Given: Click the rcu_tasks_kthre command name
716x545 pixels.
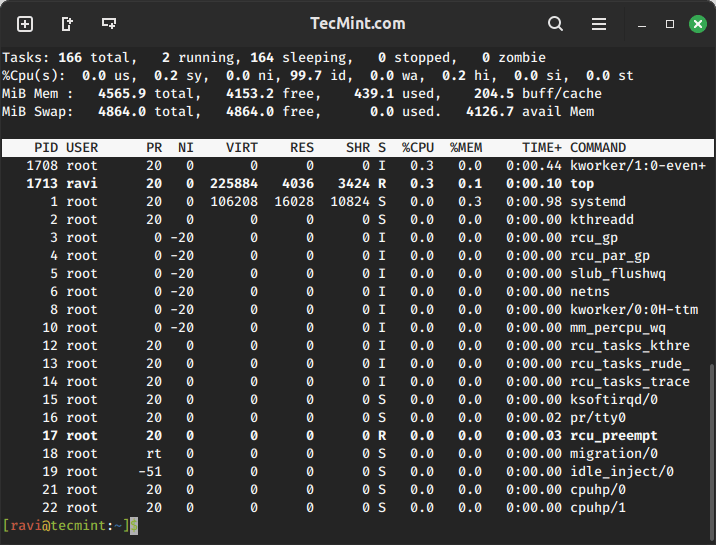Looking at the screenshot, I should [630, 346].
